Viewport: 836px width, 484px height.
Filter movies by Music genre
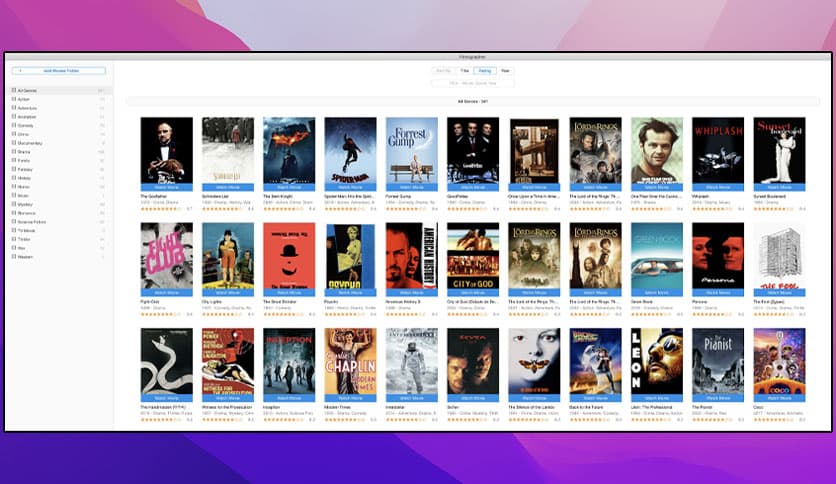58,195
